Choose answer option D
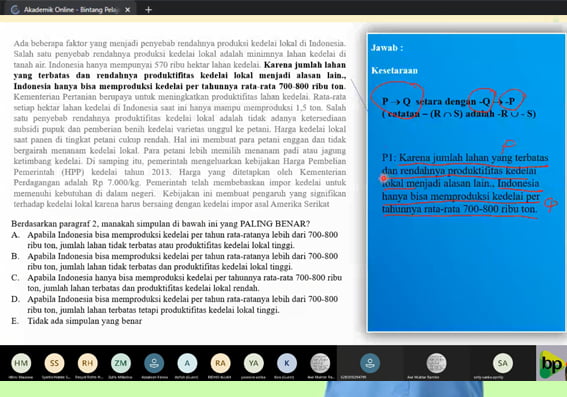 [x=175, y=304]
